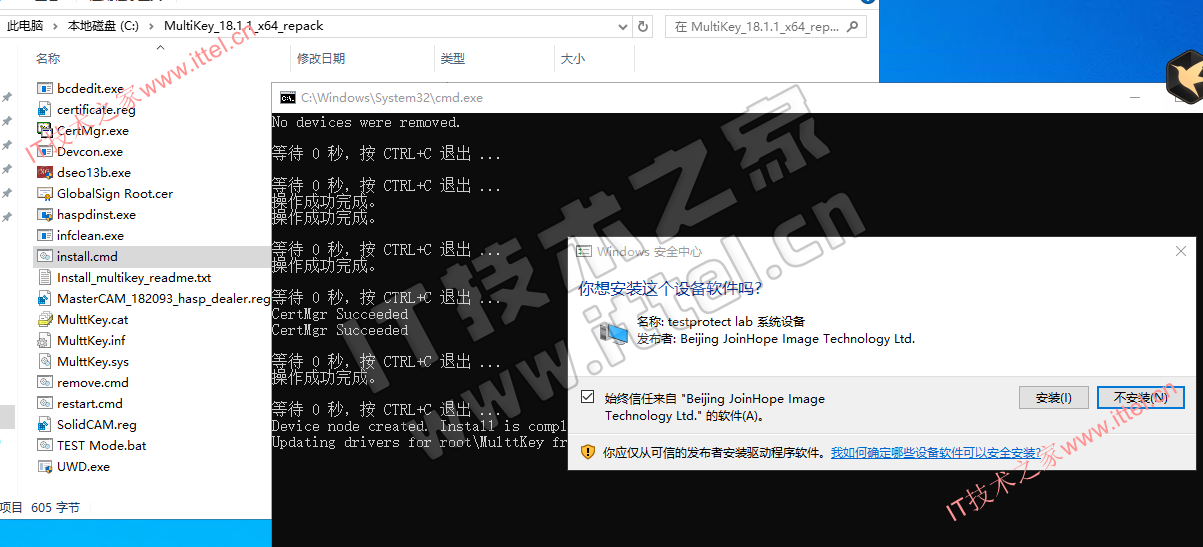Viewport: 1203px width, 547px height.
Task: Sort files by 修改日期 column
Action: [x=321, y=59]
